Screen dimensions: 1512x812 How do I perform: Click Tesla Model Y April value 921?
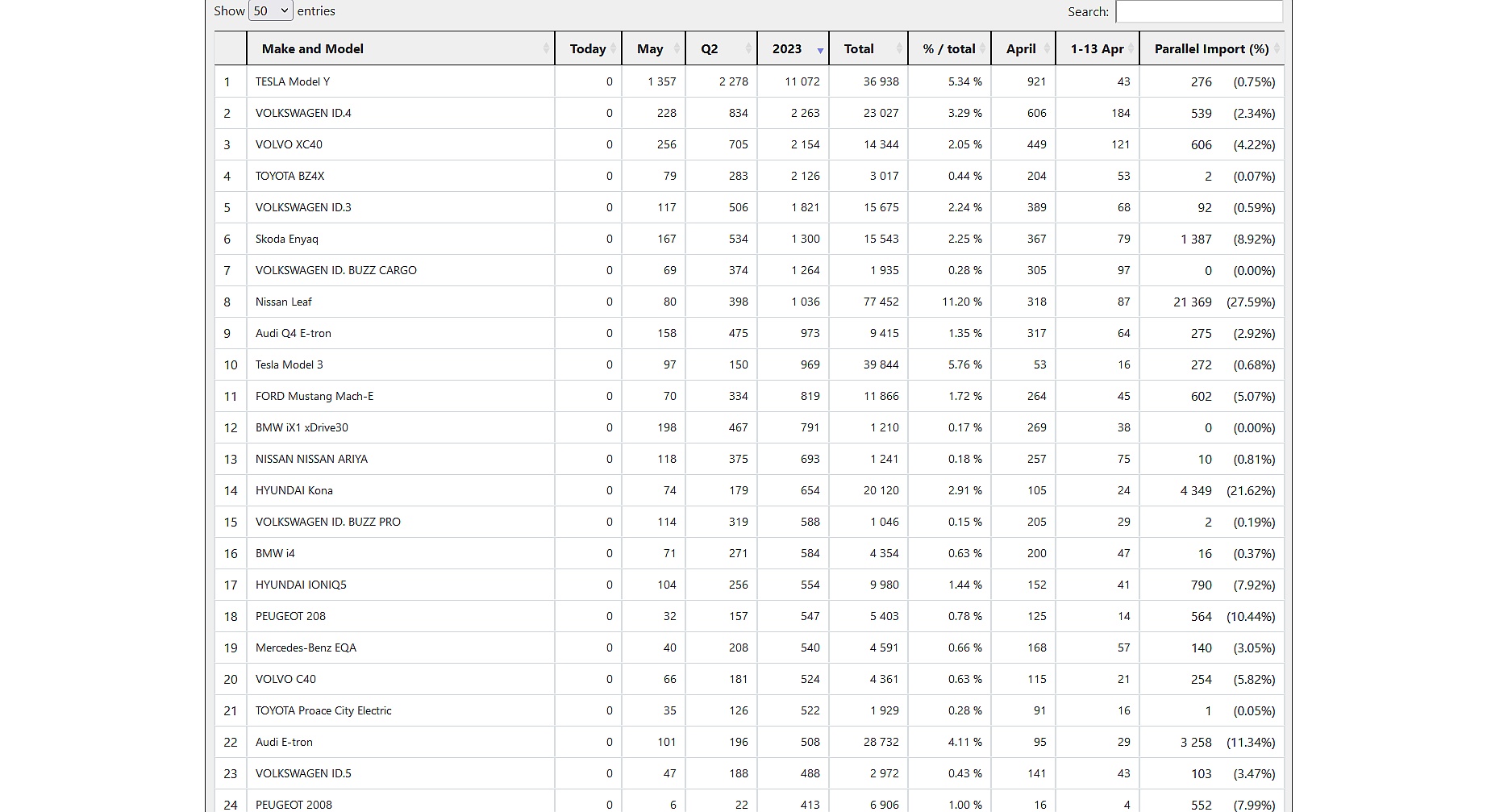click(1036, 81)
